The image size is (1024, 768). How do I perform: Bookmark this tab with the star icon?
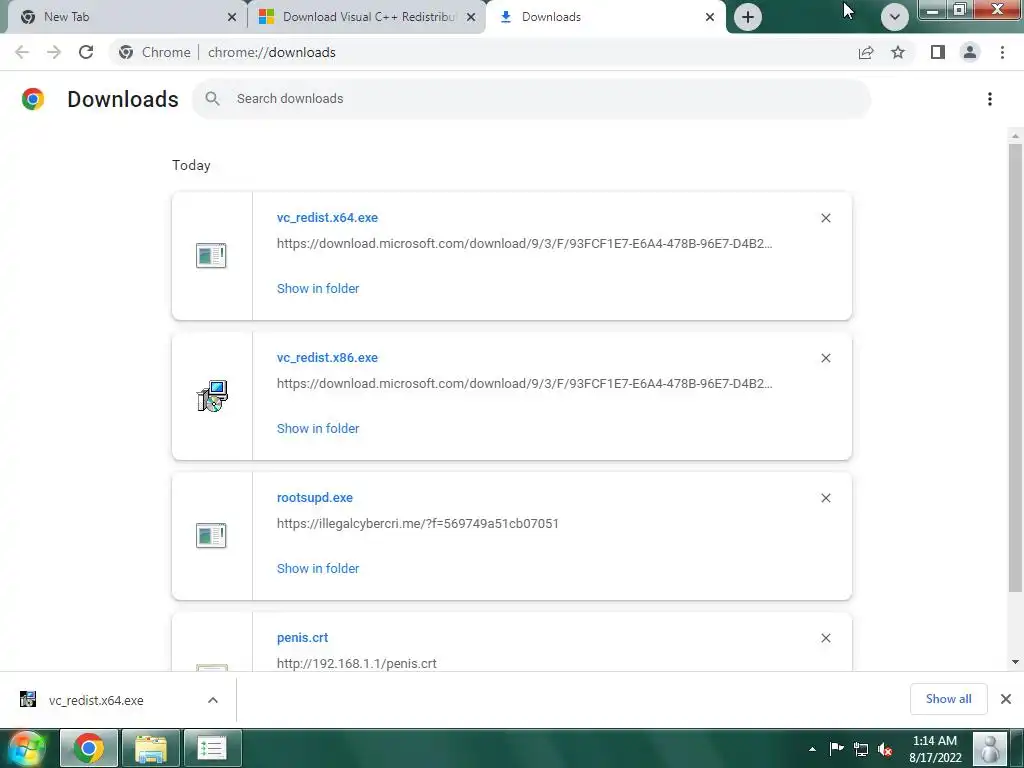898,52
